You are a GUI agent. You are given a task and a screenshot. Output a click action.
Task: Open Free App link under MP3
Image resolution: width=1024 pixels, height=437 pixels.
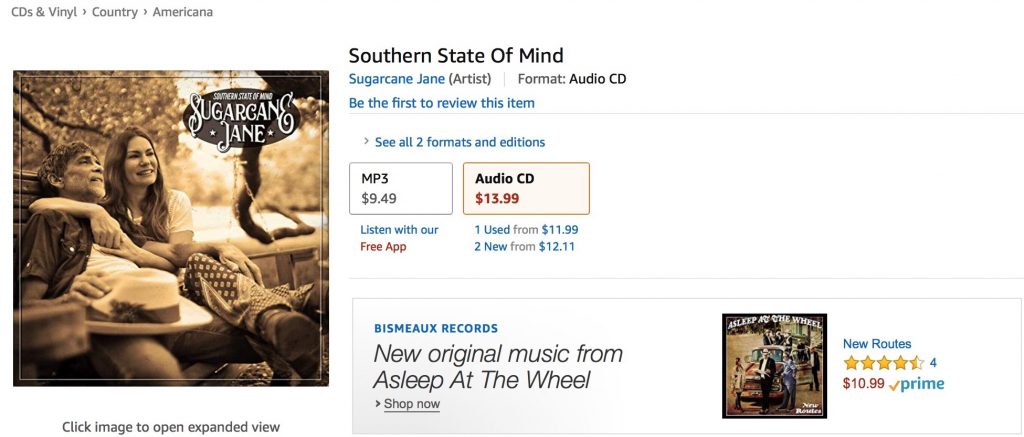pyautogui.click(x=383, y=246)
